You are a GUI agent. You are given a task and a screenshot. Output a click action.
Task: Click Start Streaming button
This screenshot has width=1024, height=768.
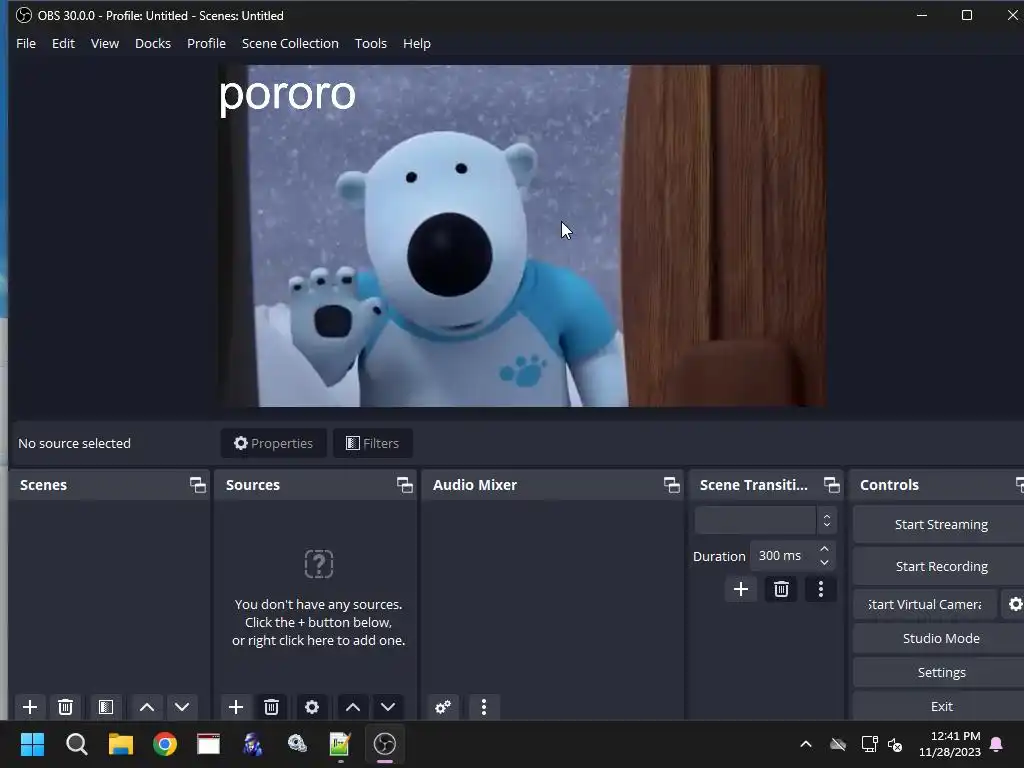point(940,524)
